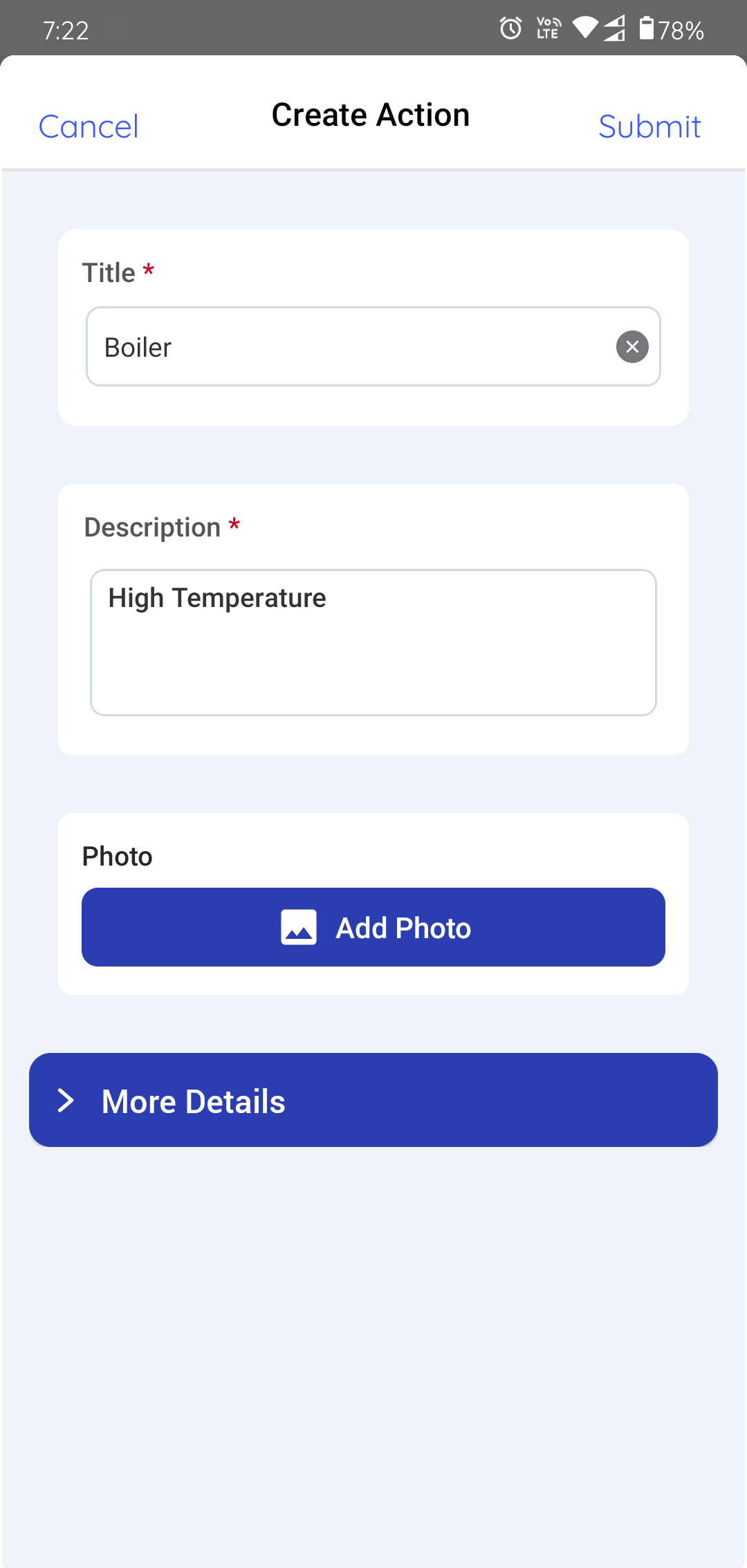Click the picture icon on Add Photo
Viewport: 747px width, 1568px height.
(x=299, y=927)
